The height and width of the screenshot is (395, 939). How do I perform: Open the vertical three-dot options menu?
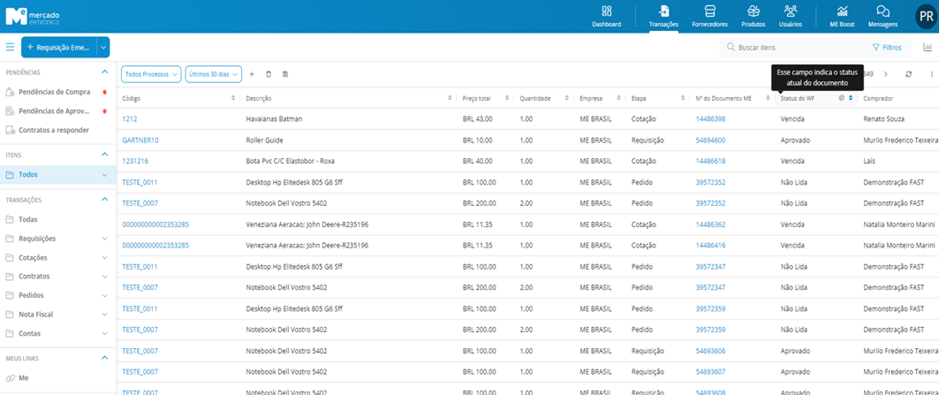pyautogui.click(x=932, y=74)
